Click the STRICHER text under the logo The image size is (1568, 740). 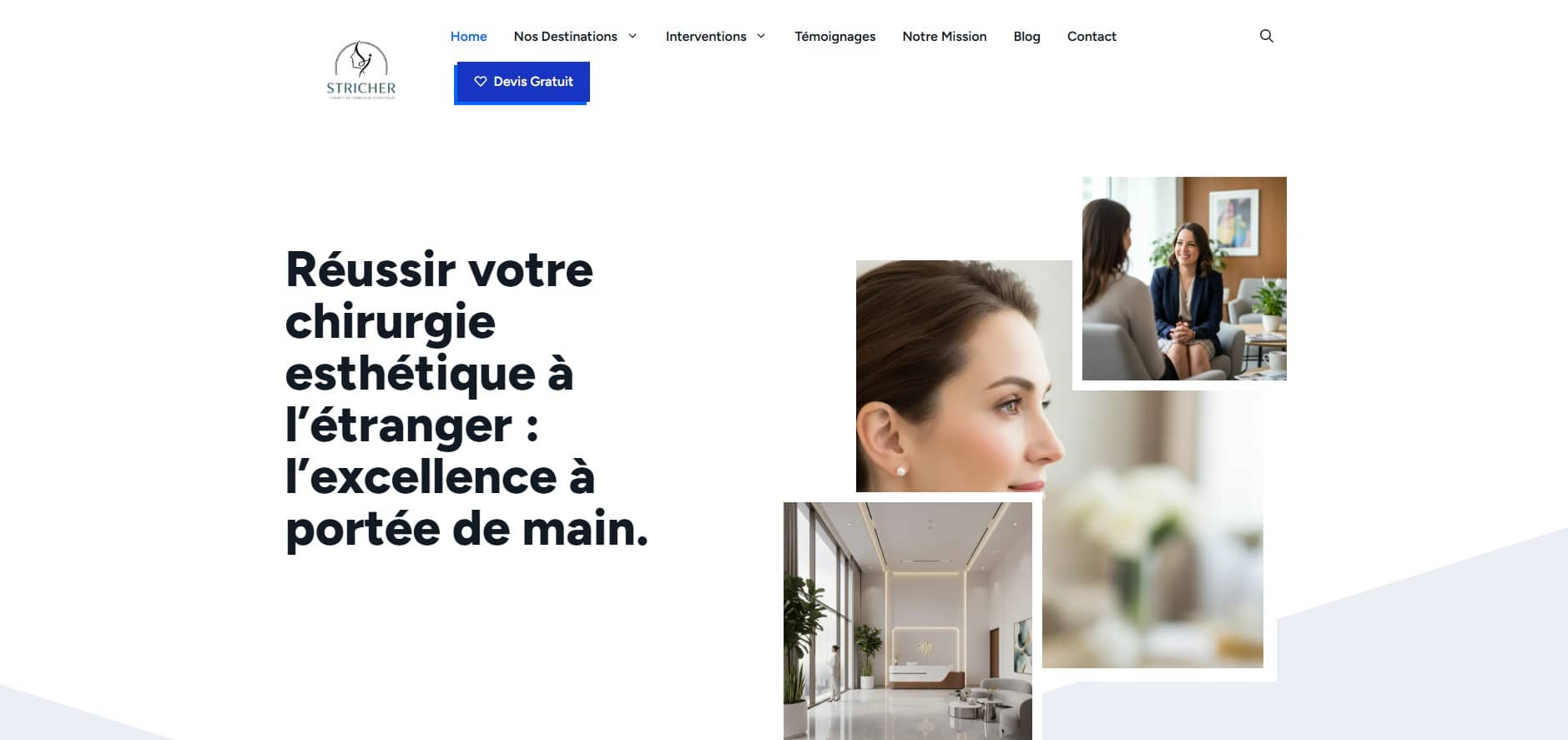tap(361, 88)
